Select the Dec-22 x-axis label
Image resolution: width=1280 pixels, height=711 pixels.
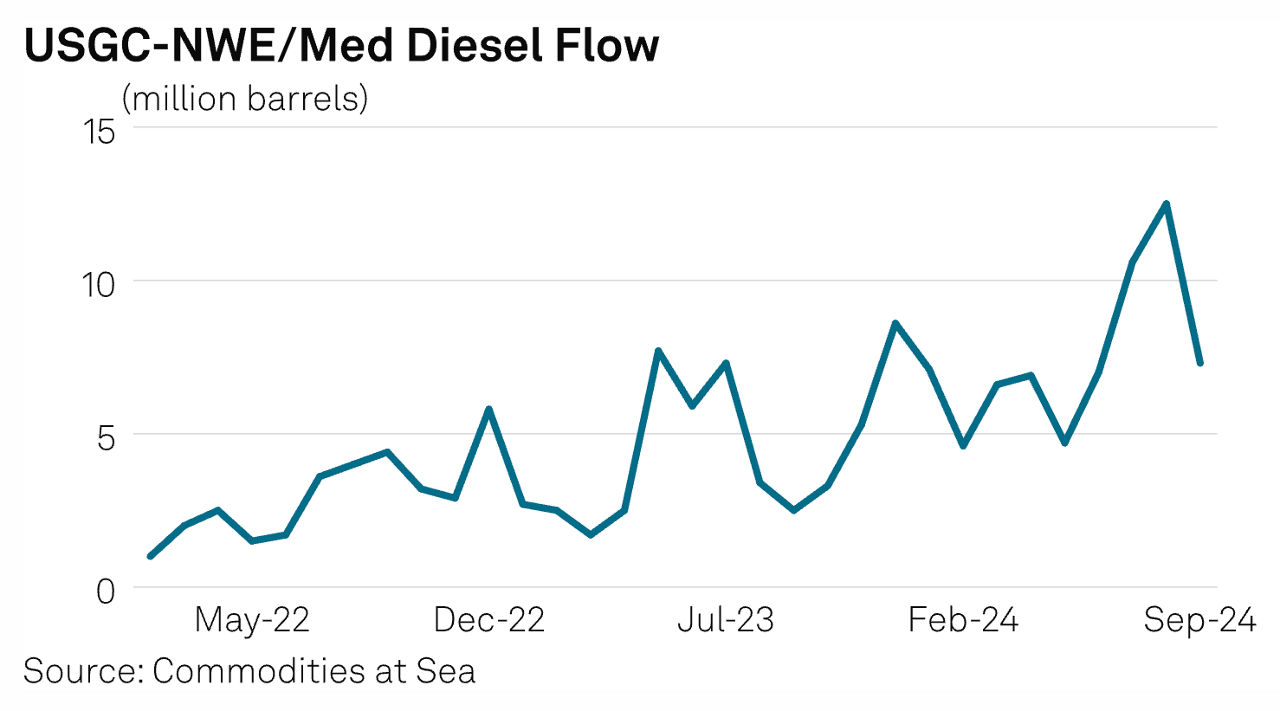(489, 621)
